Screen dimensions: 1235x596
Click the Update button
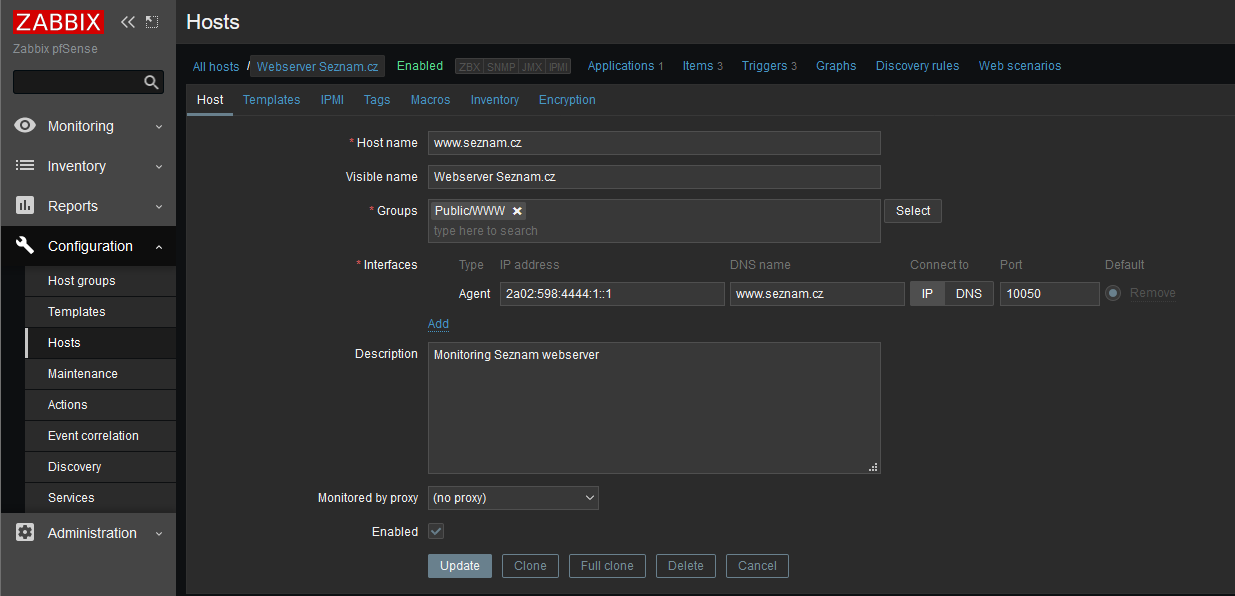click(460, 566)
